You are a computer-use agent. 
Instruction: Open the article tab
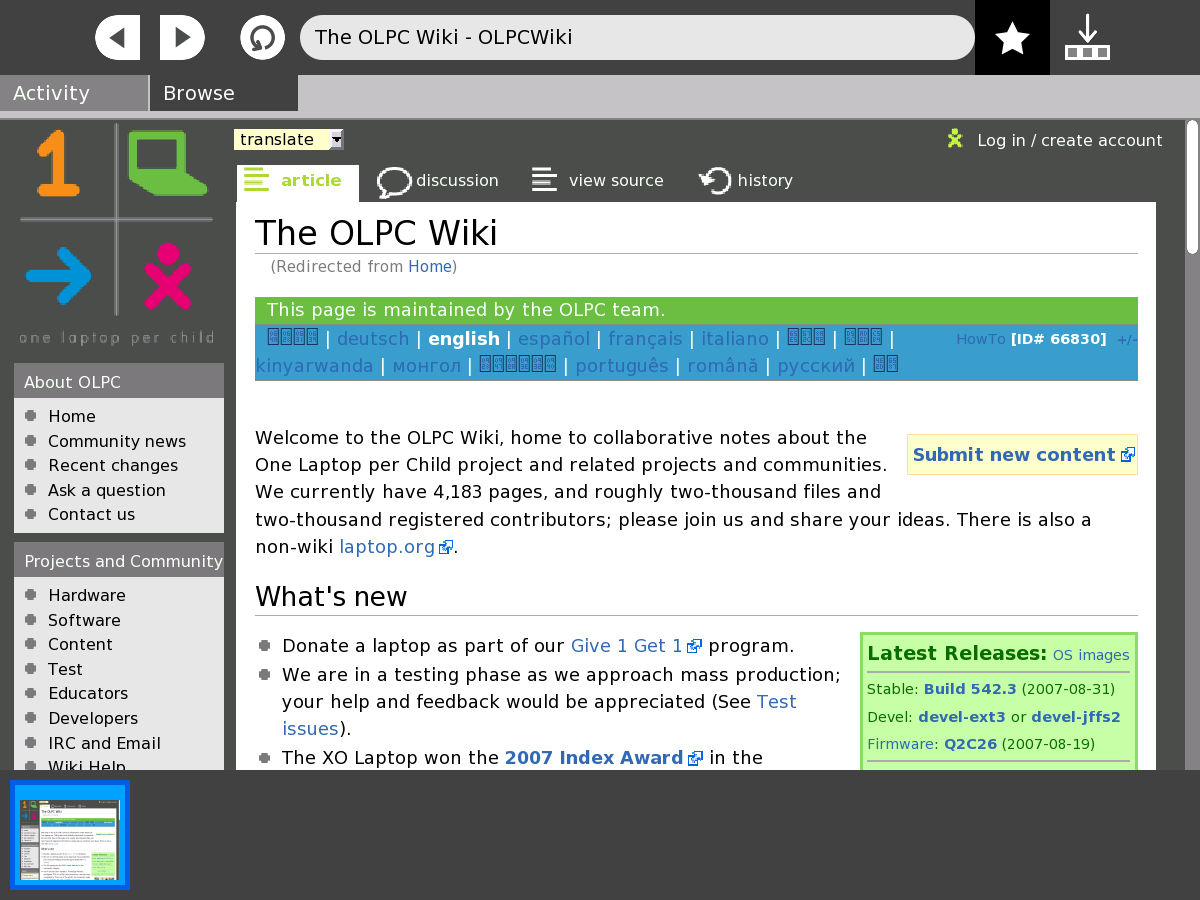tap(297, 181)
